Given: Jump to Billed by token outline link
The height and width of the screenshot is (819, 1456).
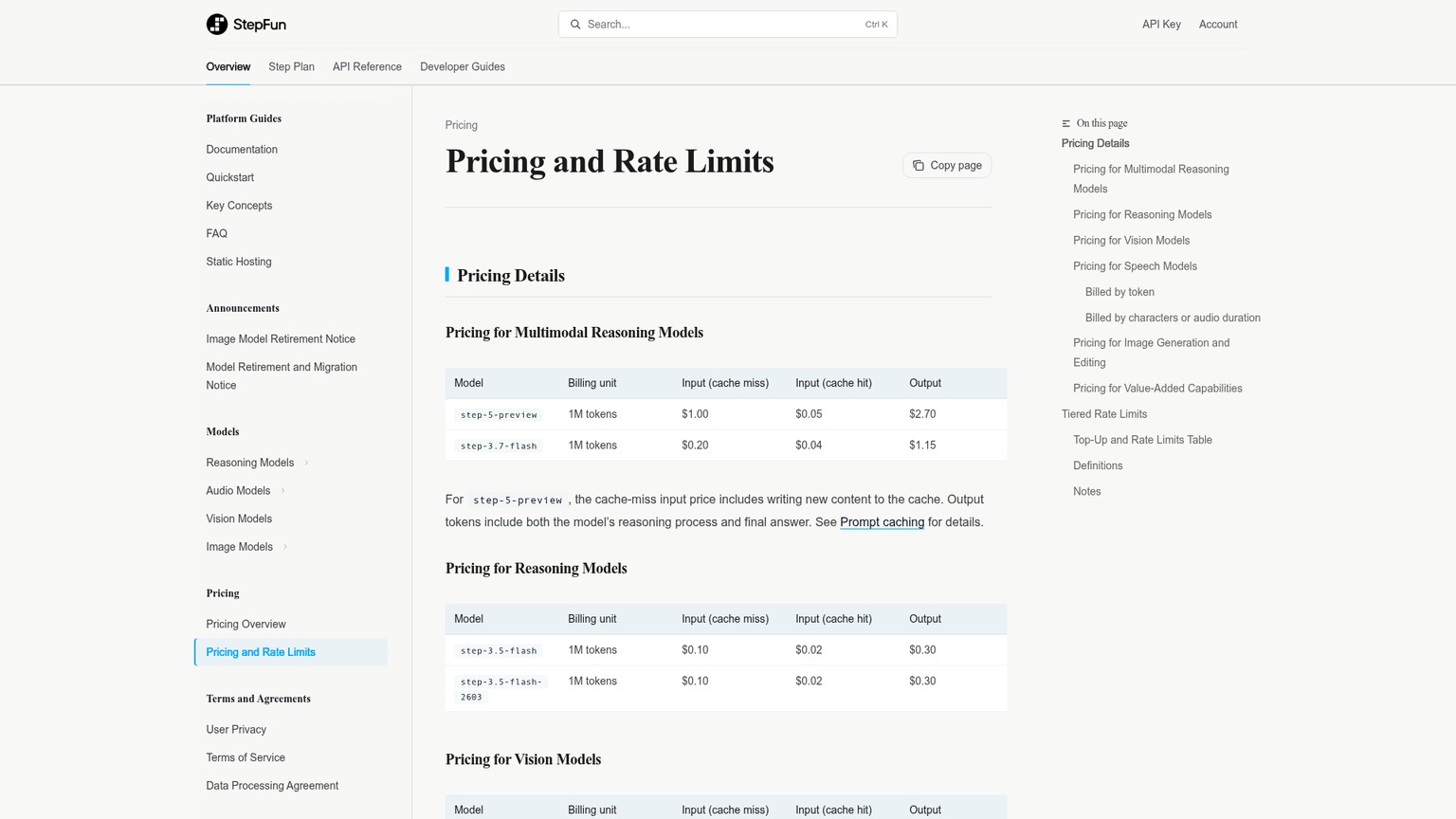Looking at the screenshot, I should point(1119,292).
